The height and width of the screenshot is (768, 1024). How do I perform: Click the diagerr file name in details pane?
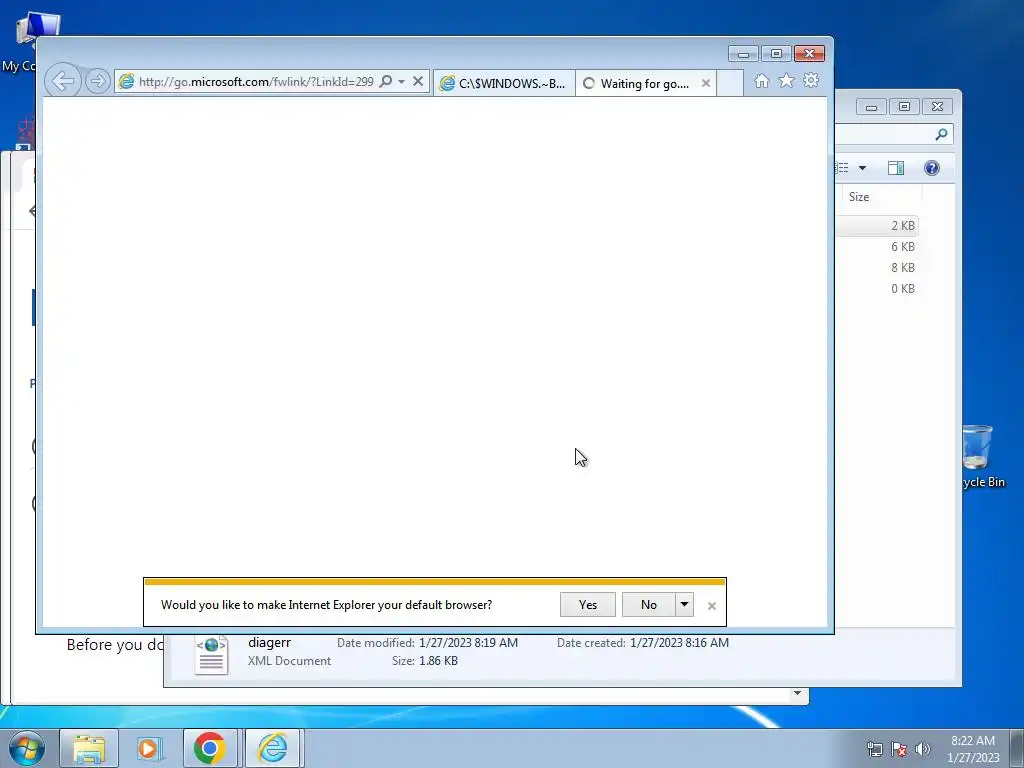pyautogui.click(x=269, y=643)
